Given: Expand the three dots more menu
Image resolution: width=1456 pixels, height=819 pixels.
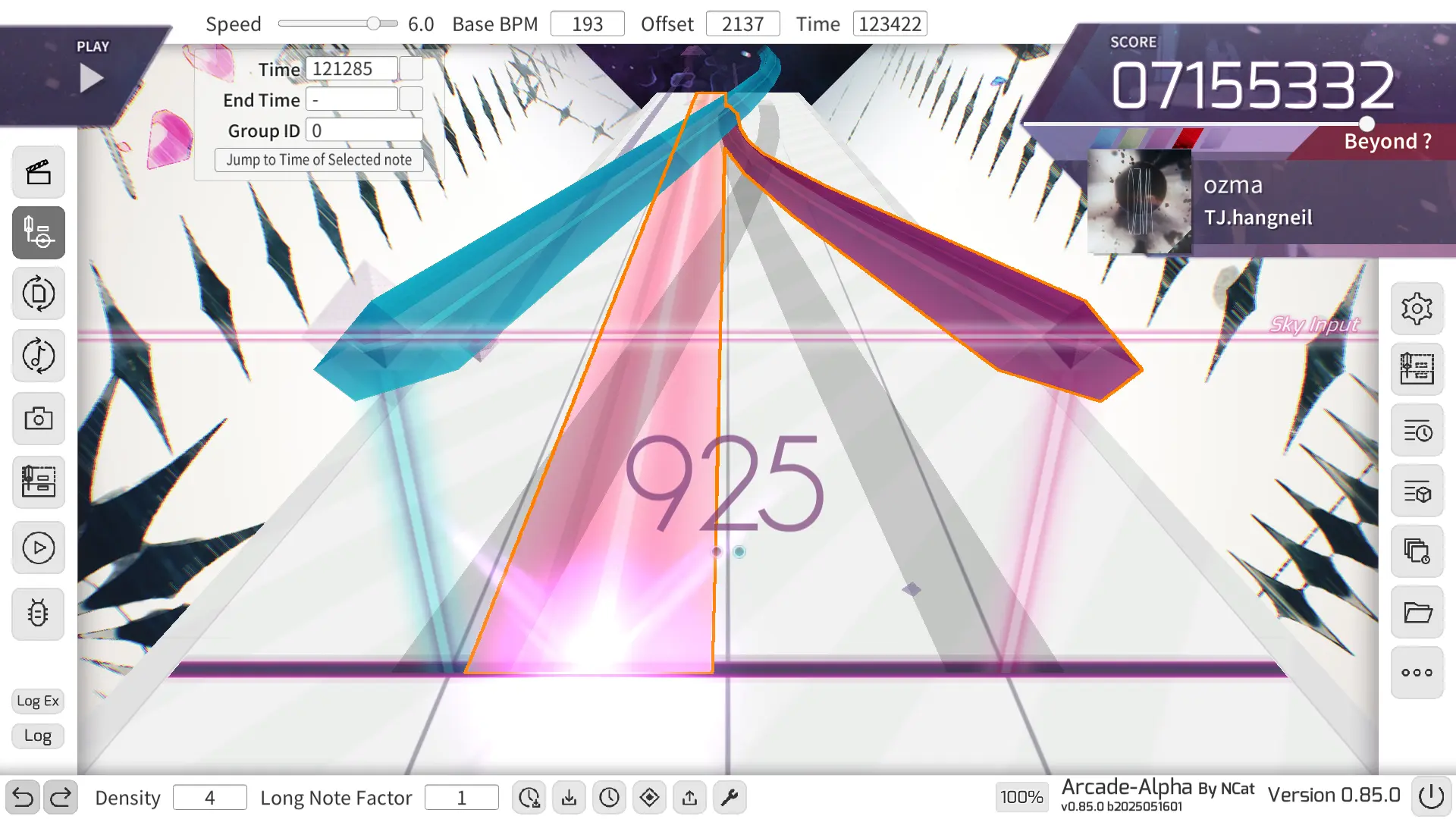Looking at the screenshot, I should (1417, 673).
